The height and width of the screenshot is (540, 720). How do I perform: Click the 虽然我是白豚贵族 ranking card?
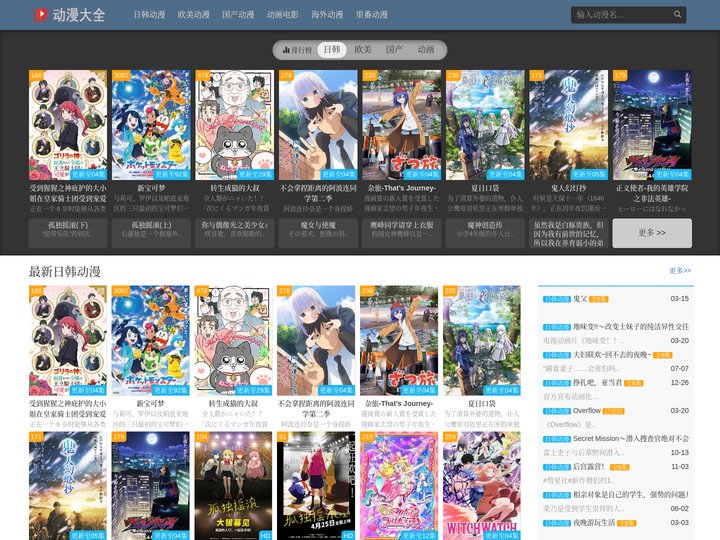pos(568,233)
